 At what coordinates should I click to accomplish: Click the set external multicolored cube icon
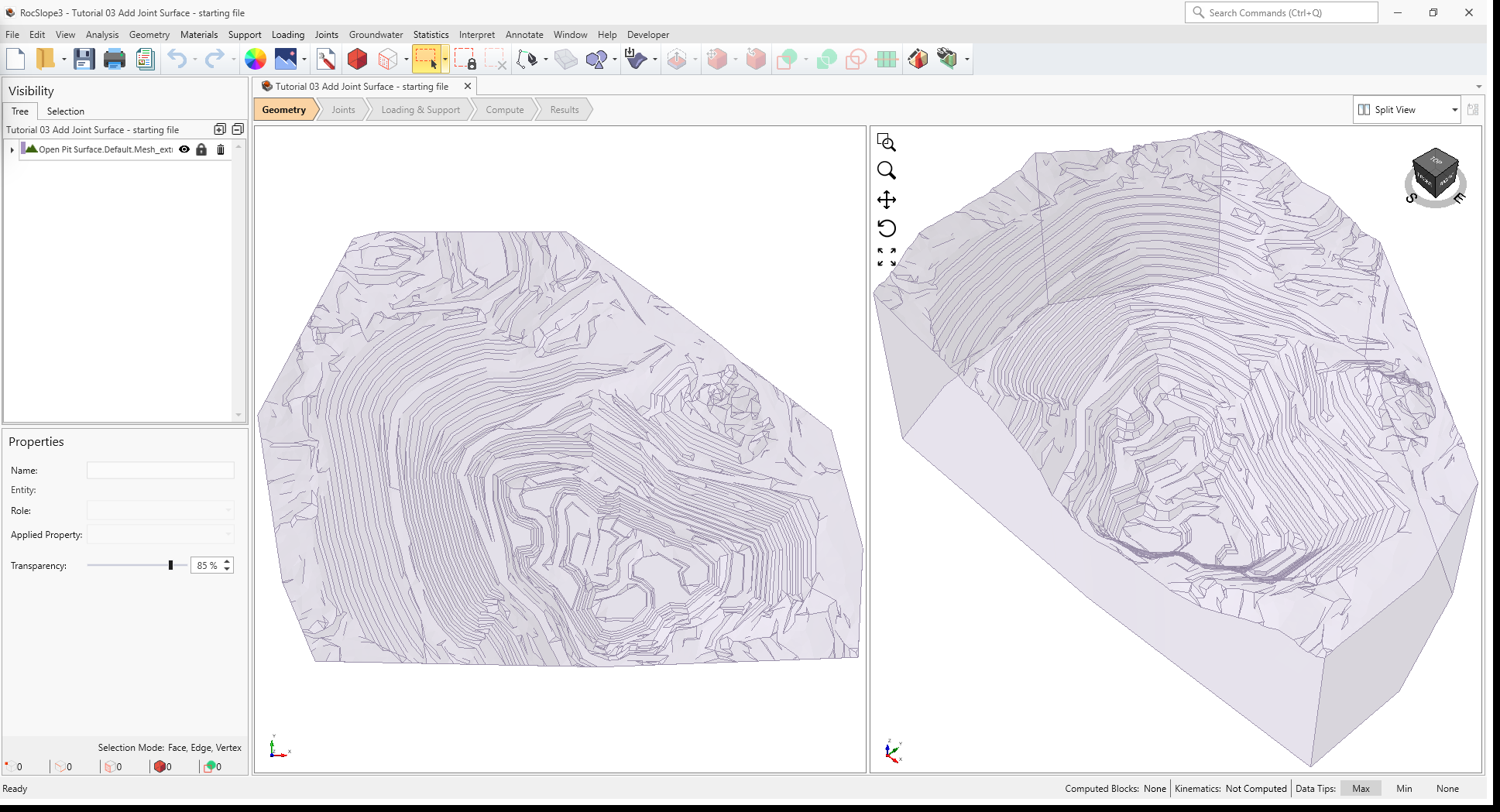coord(918,59)
